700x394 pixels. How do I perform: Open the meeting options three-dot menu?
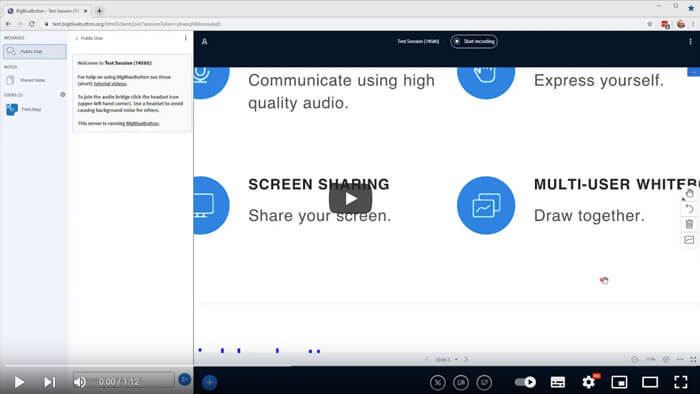coord(690,41)
